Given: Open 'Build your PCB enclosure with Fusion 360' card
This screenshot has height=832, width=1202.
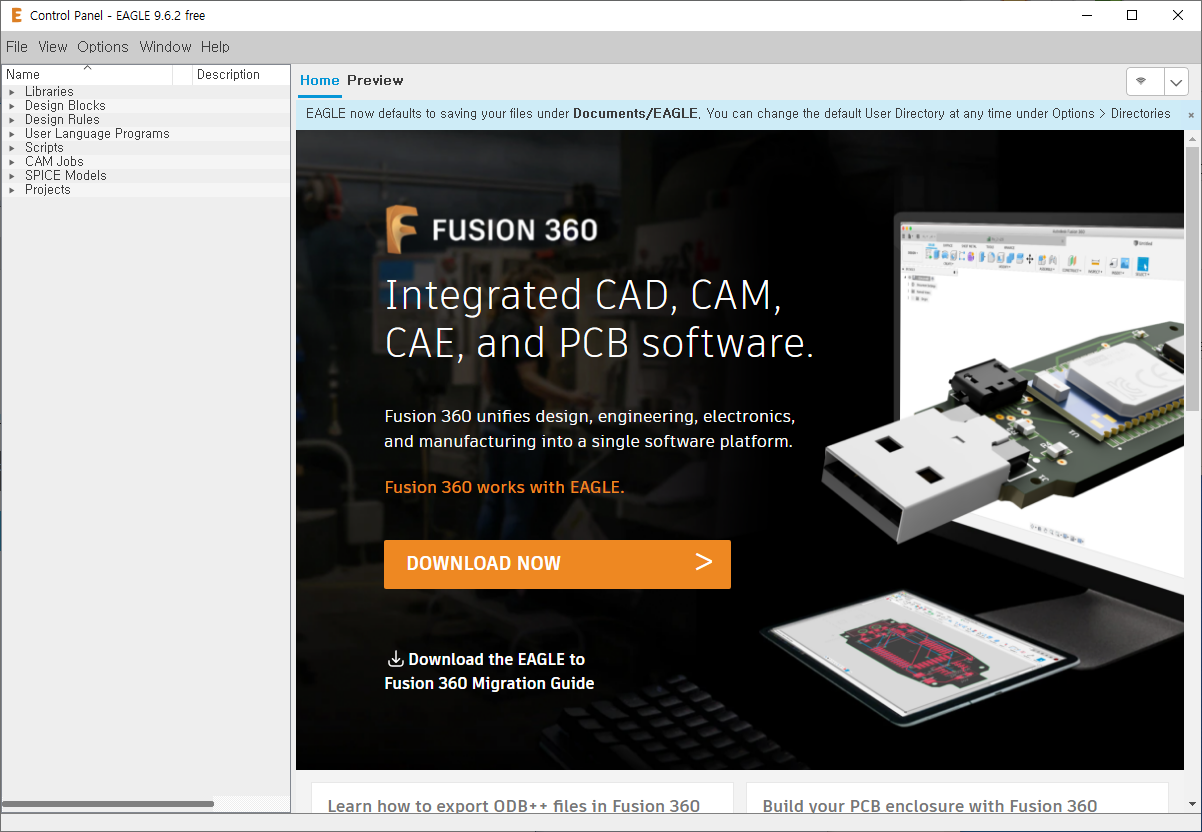Looking at the screenshot, I should click(x=957, y=798).
